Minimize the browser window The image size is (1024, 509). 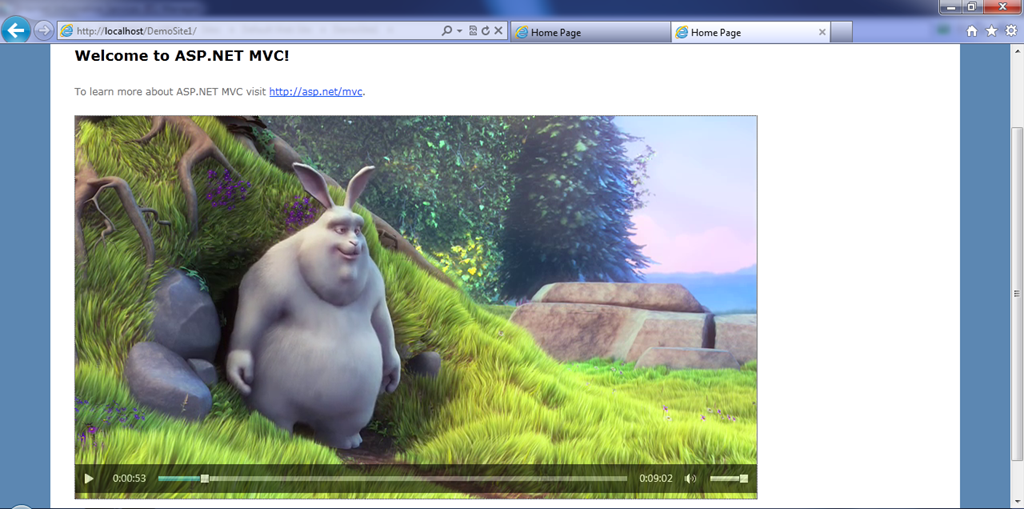tap(951, 7)
